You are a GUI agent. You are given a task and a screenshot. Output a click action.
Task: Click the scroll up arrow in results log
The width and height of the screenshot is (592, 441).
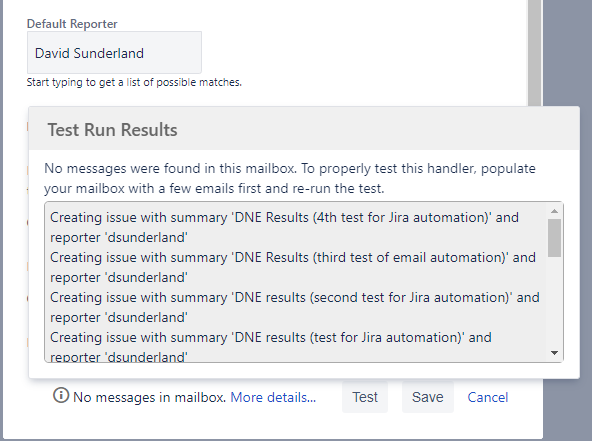(554, 211)
